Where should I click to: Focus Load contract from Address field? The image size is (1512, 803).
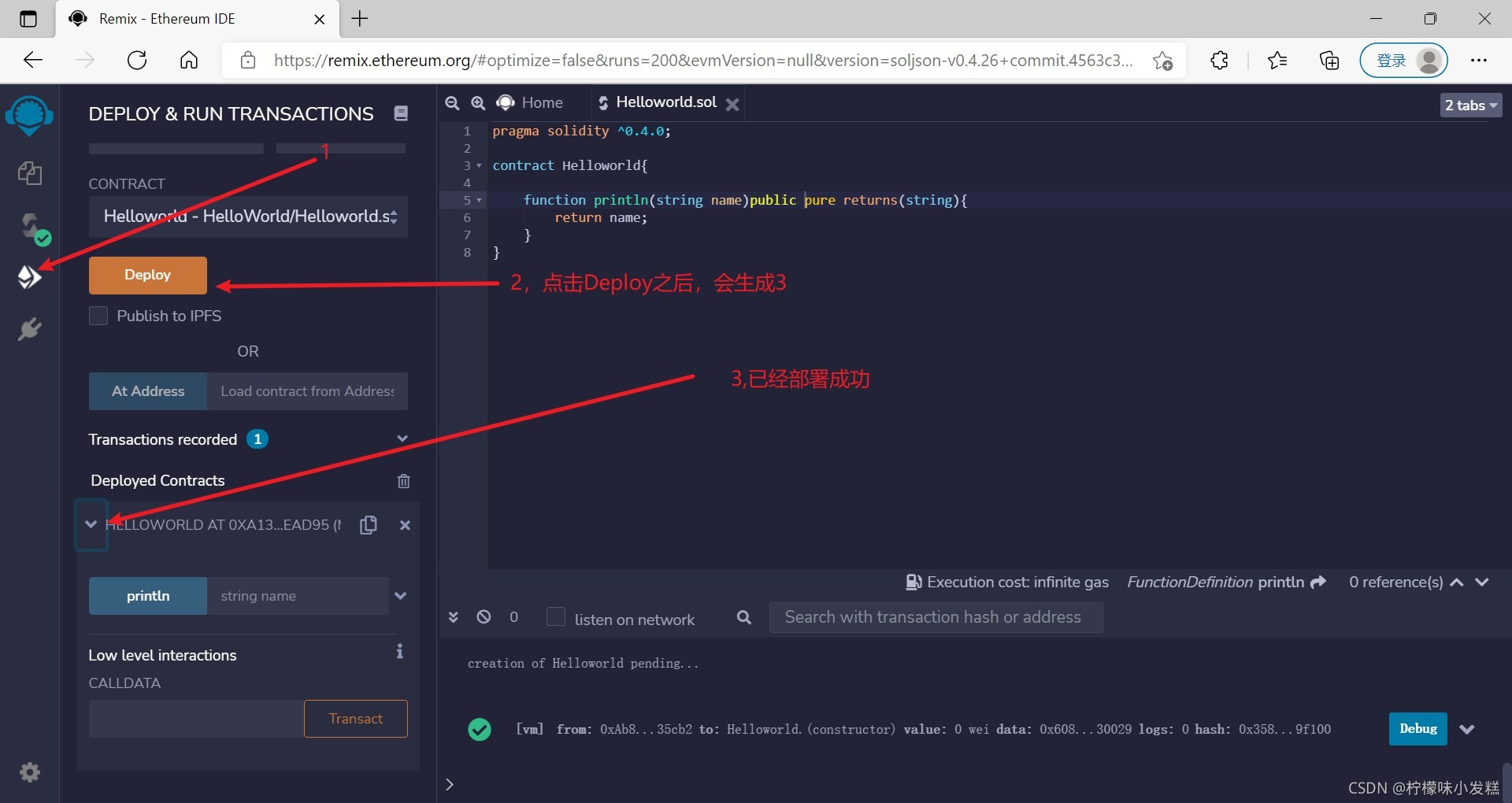[307, 391]
